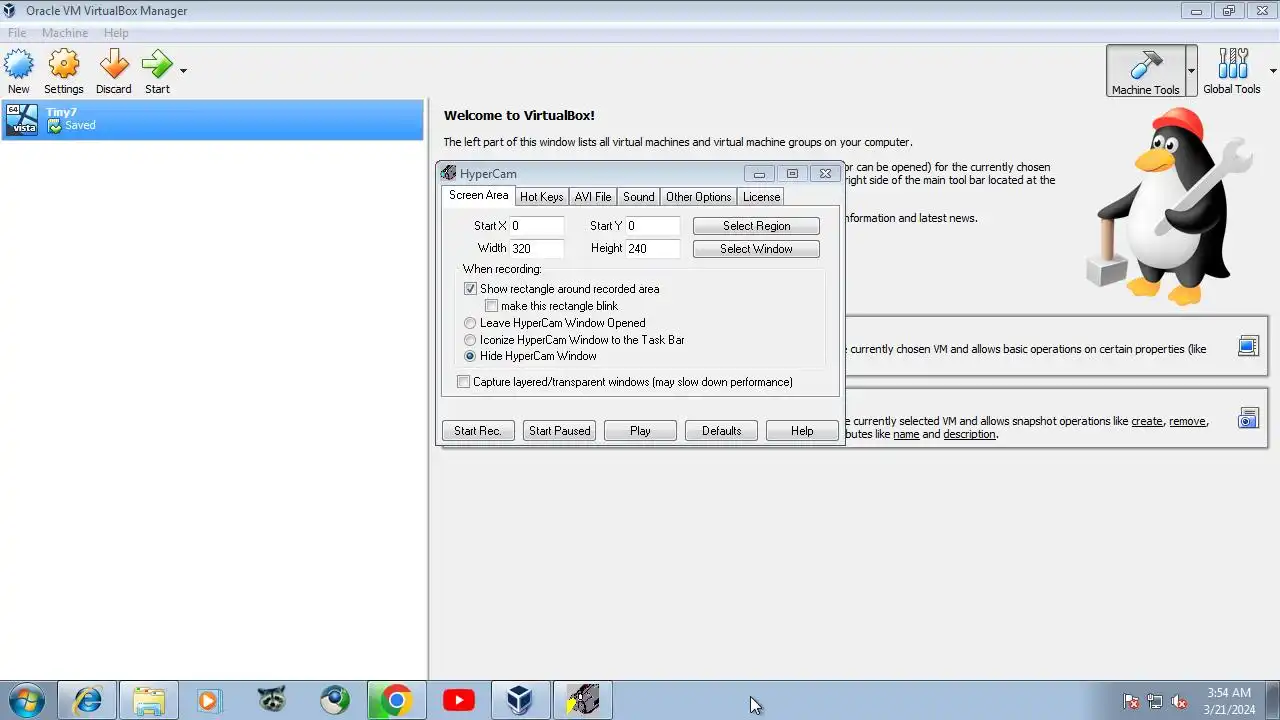
Task: Open VM Settings gear icon
Action: (x=64, y=66)
